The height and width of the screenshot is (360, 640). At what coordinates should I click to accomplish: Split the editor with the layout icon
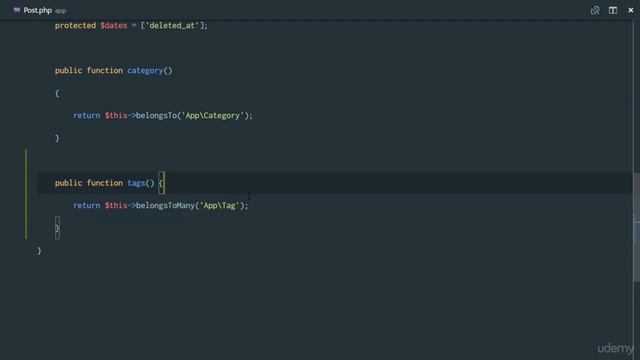(x=613, y=10)
